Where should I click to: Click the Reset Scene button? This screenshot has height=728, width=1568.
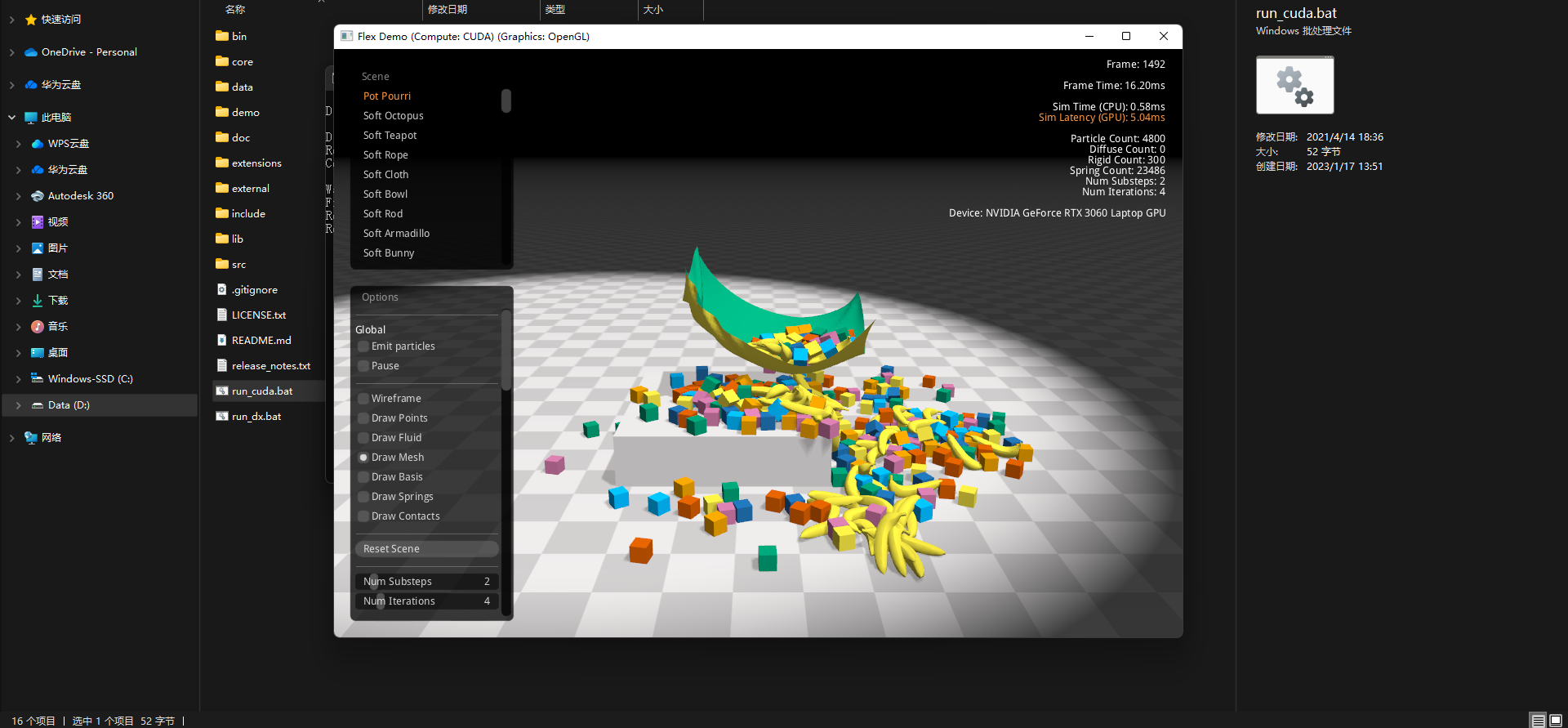(x=426, y=549)
